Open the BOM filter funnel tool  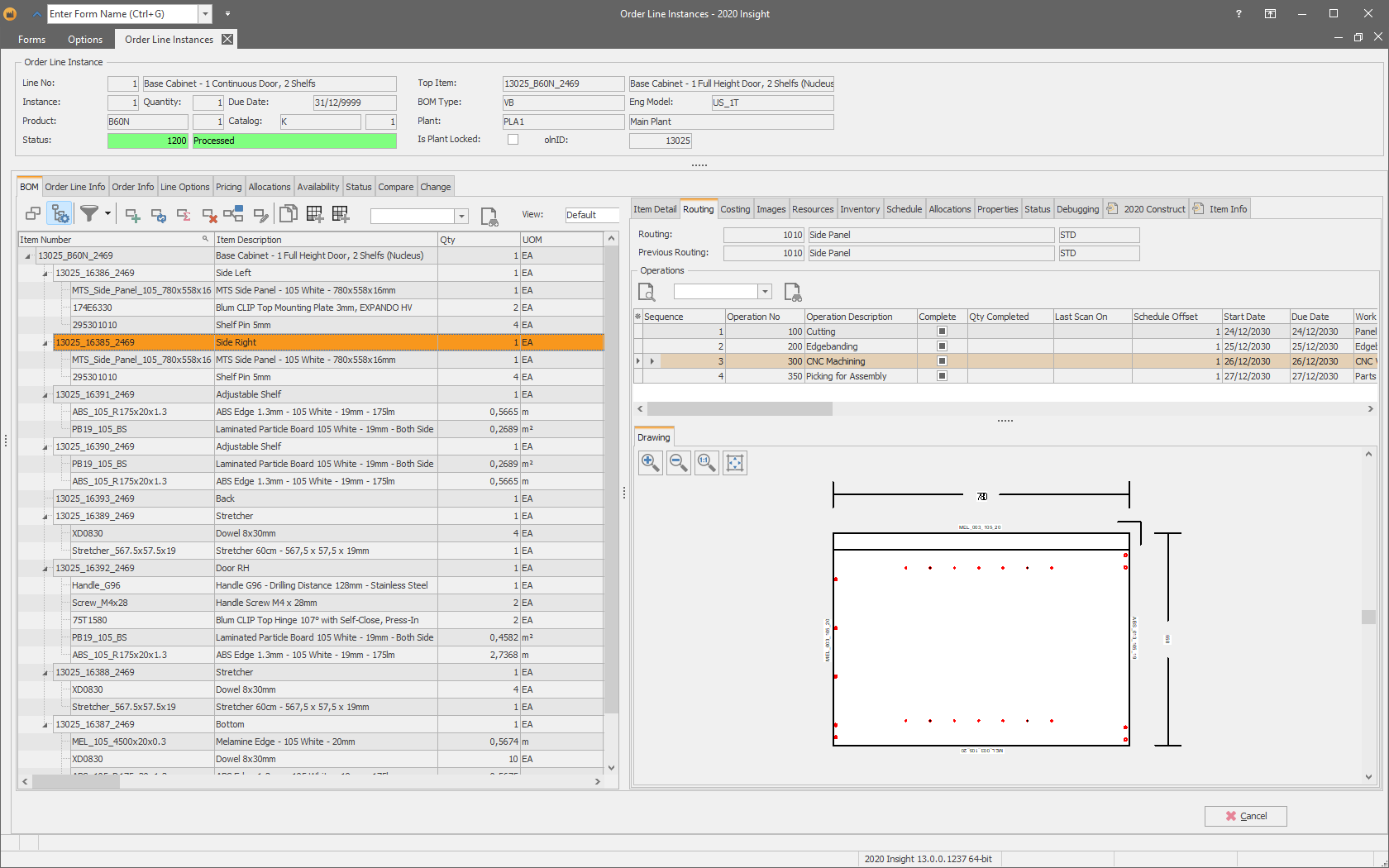[88, 214]
